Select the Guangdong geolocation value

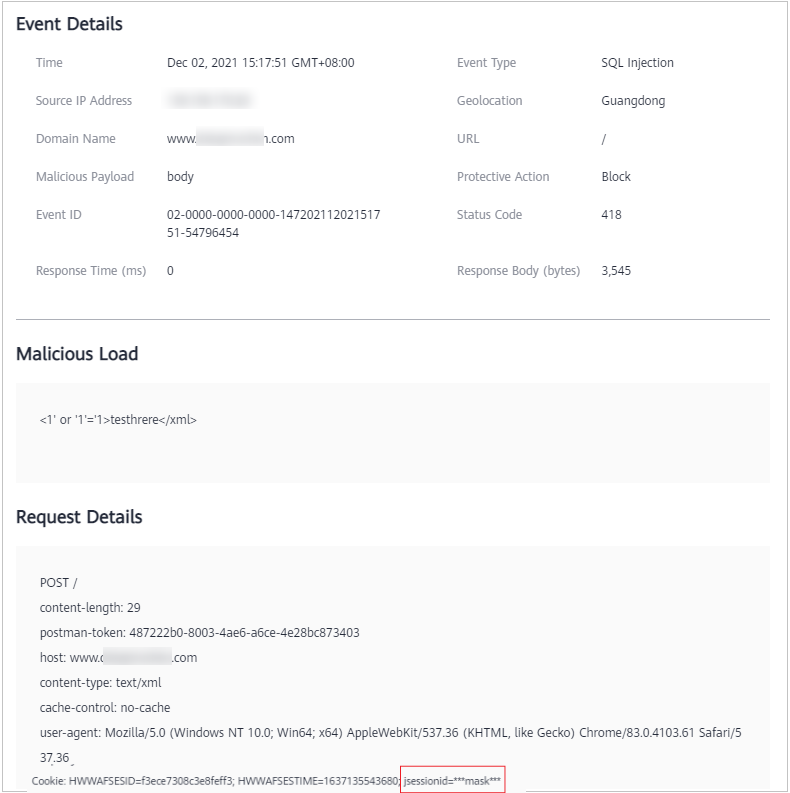633,101
